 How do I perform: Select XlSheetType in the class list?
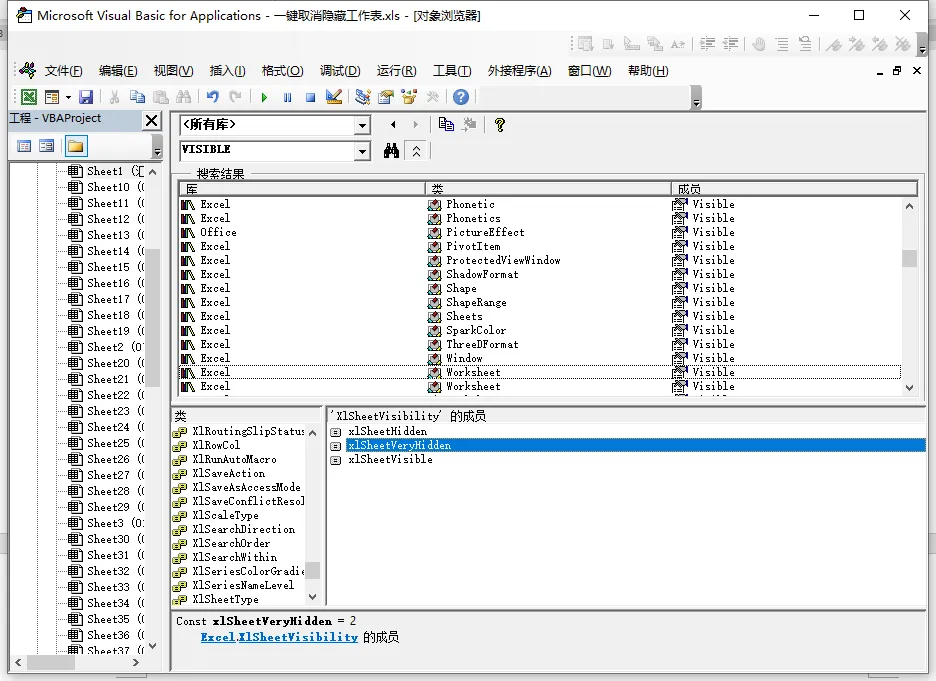coord(225,599)
